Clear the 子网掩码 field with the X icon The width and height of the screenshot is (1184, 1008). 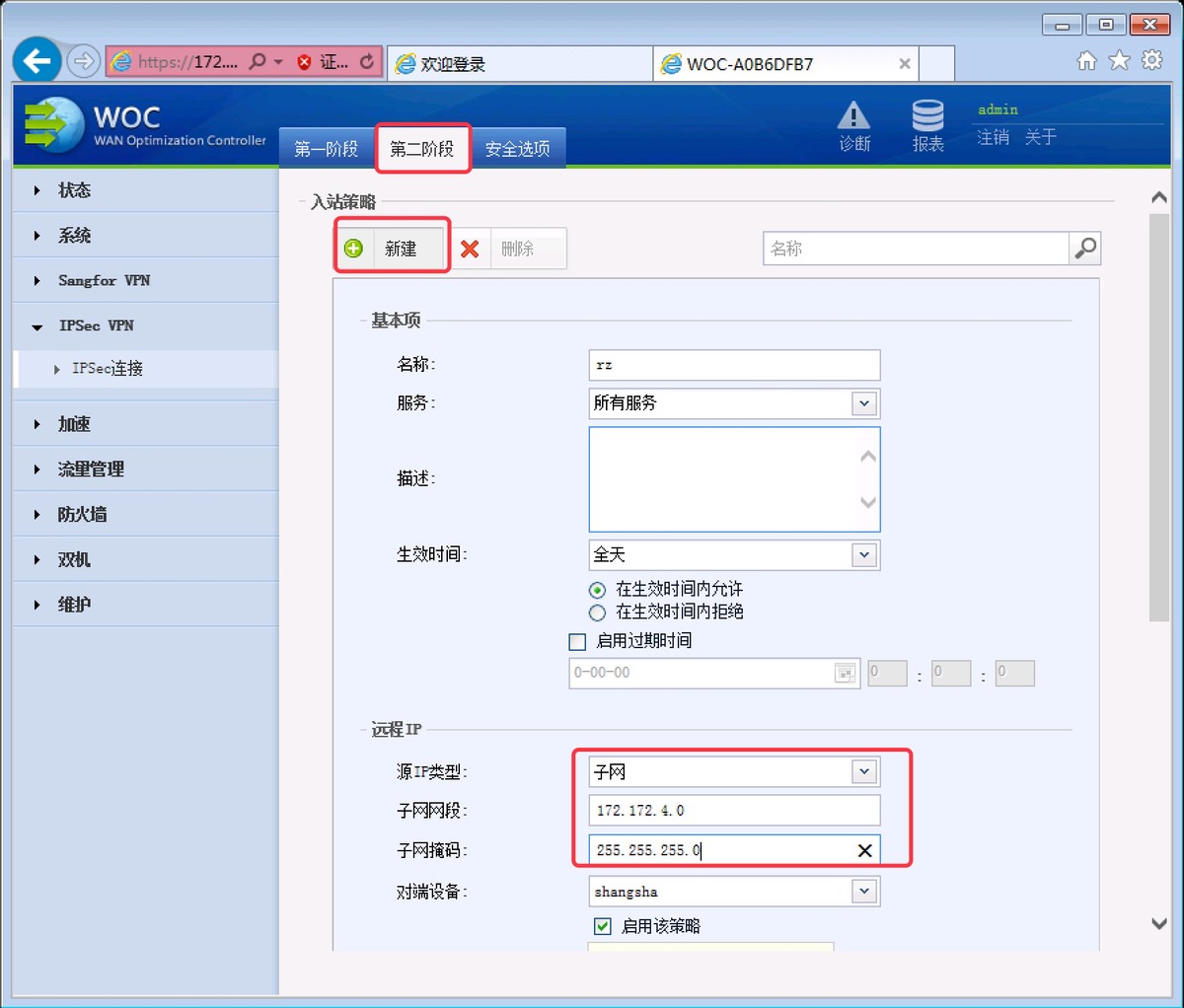click(865, 849)
